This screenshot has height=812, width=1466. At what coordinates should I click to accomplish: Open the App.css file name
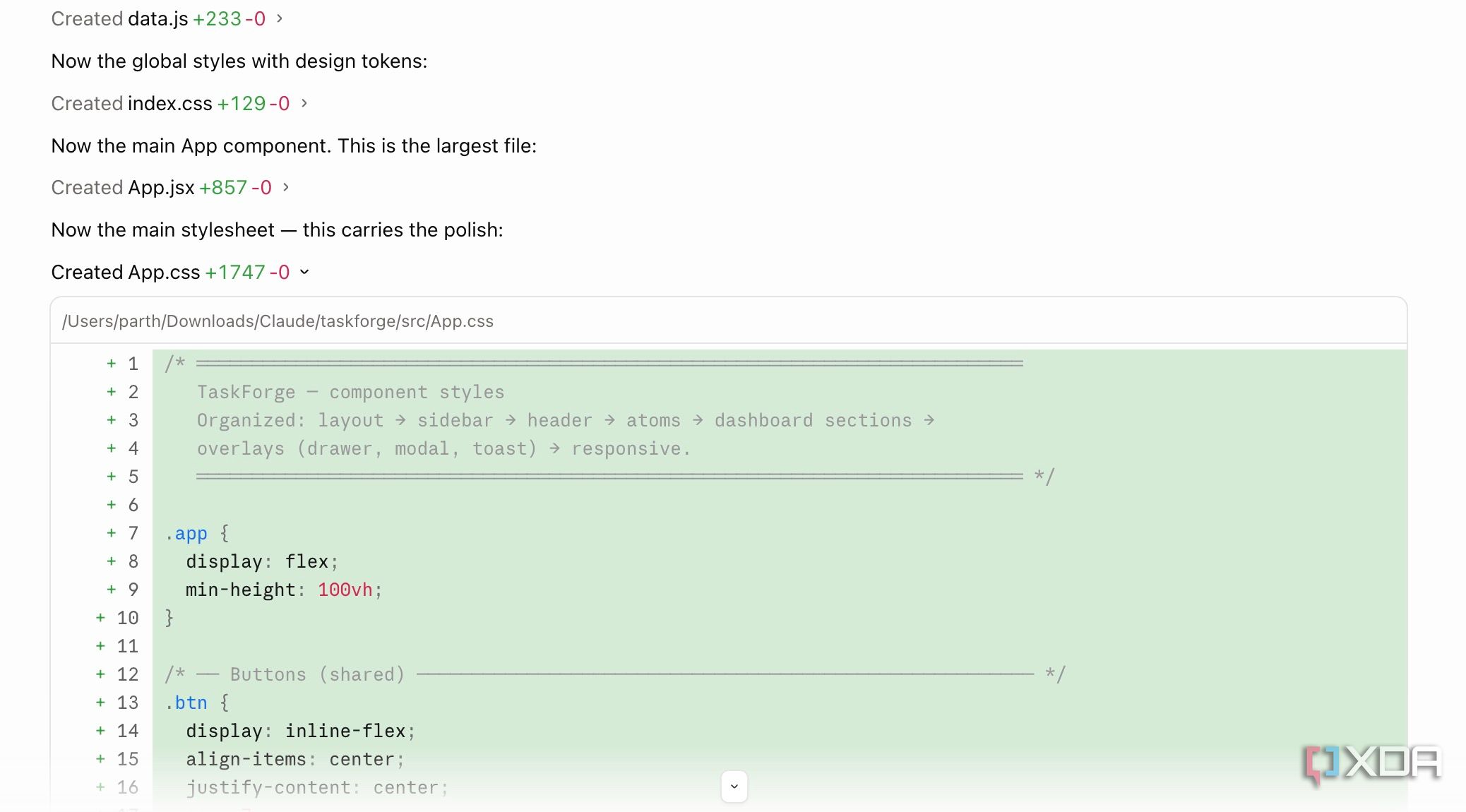pos(165,273)
